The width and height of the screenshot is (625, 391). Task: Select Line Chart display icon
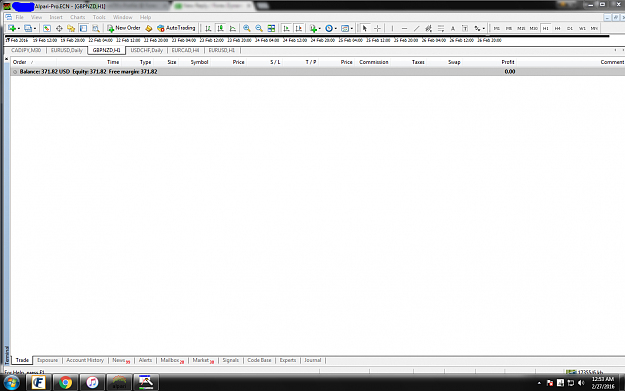pos(232,28)
